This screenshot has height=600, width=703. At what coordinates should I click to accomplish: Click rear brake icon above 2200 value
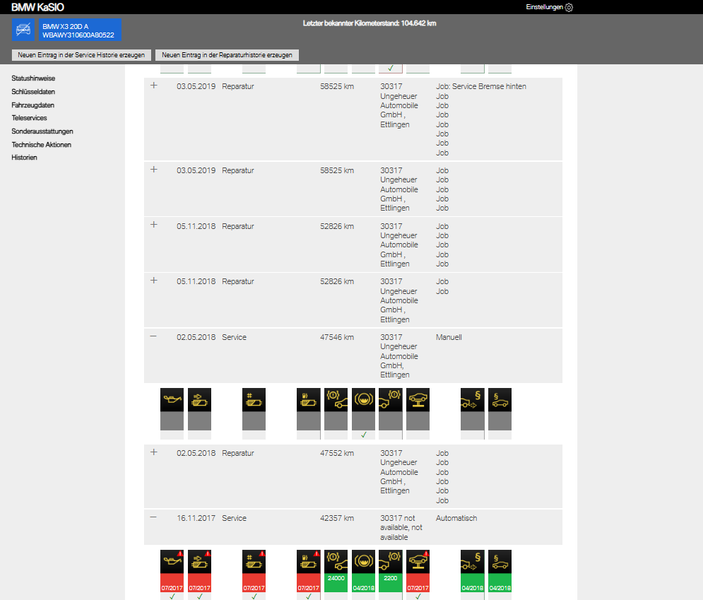click(391, 561)
